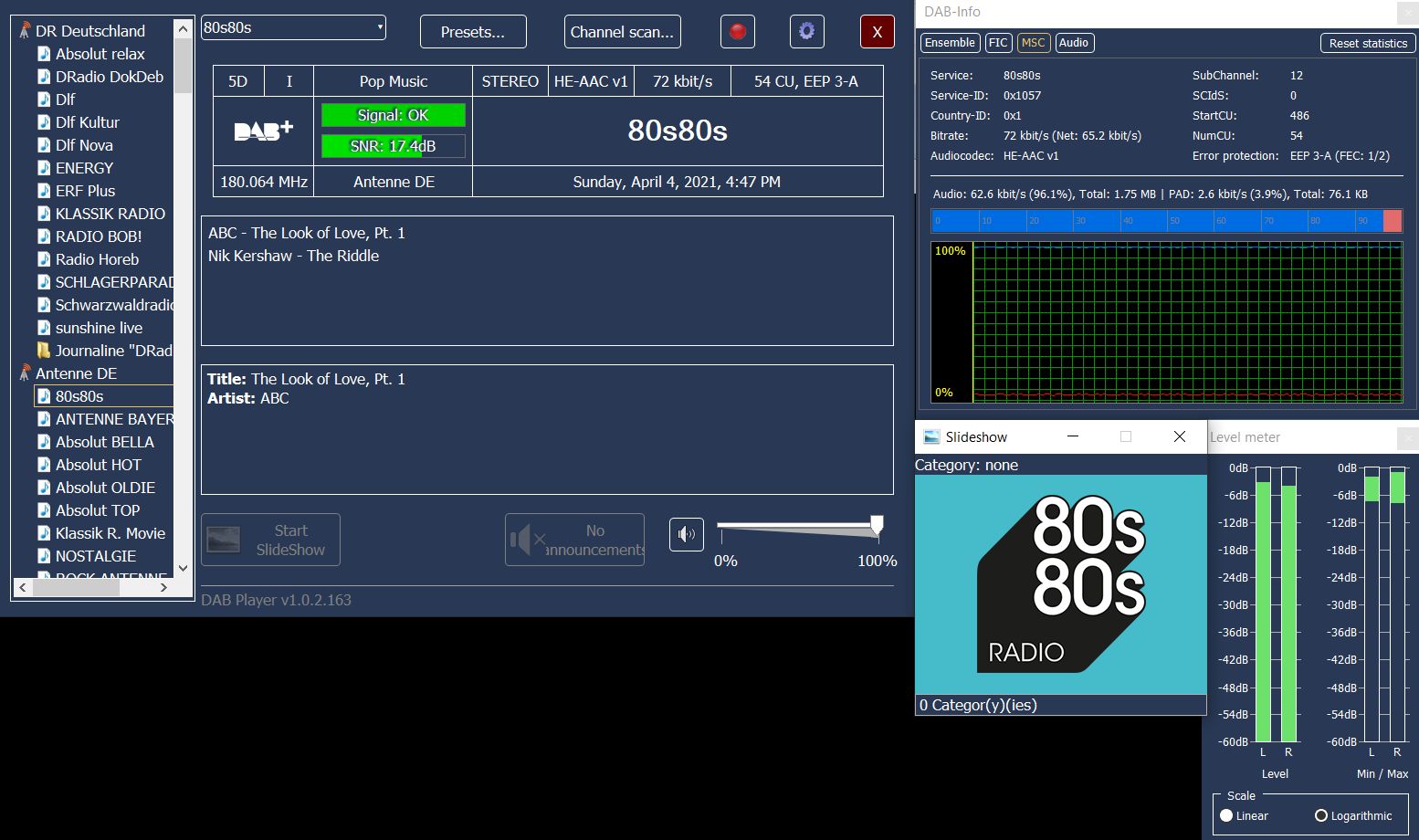1419x840 pixels.
Task: Mute audio with the speaker icon button
Action: [687, 535]
